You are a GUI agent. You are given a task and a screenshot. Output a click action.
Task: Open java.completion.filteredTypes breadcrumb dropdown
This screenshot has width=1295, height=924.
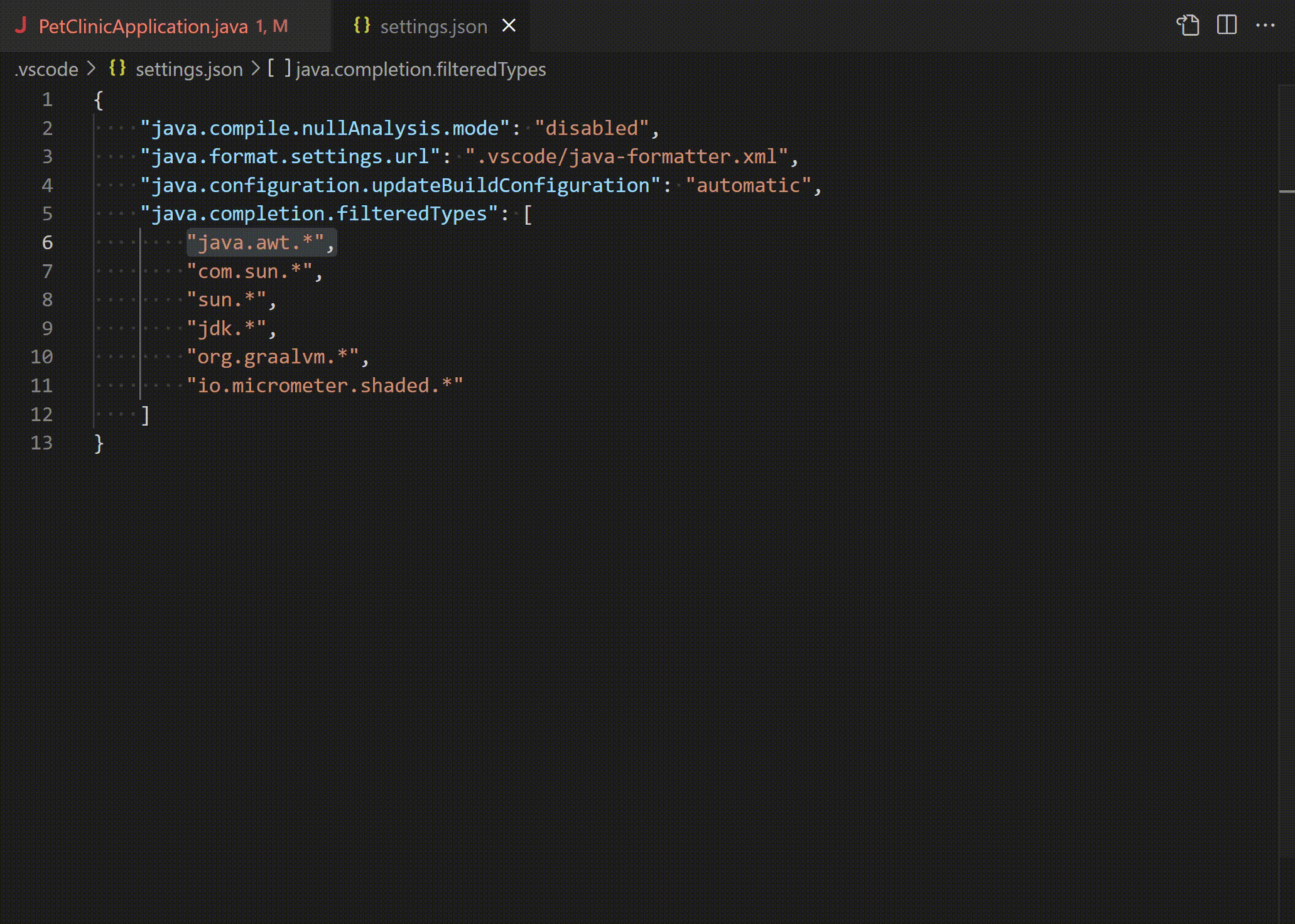click(x=421, y=69)
